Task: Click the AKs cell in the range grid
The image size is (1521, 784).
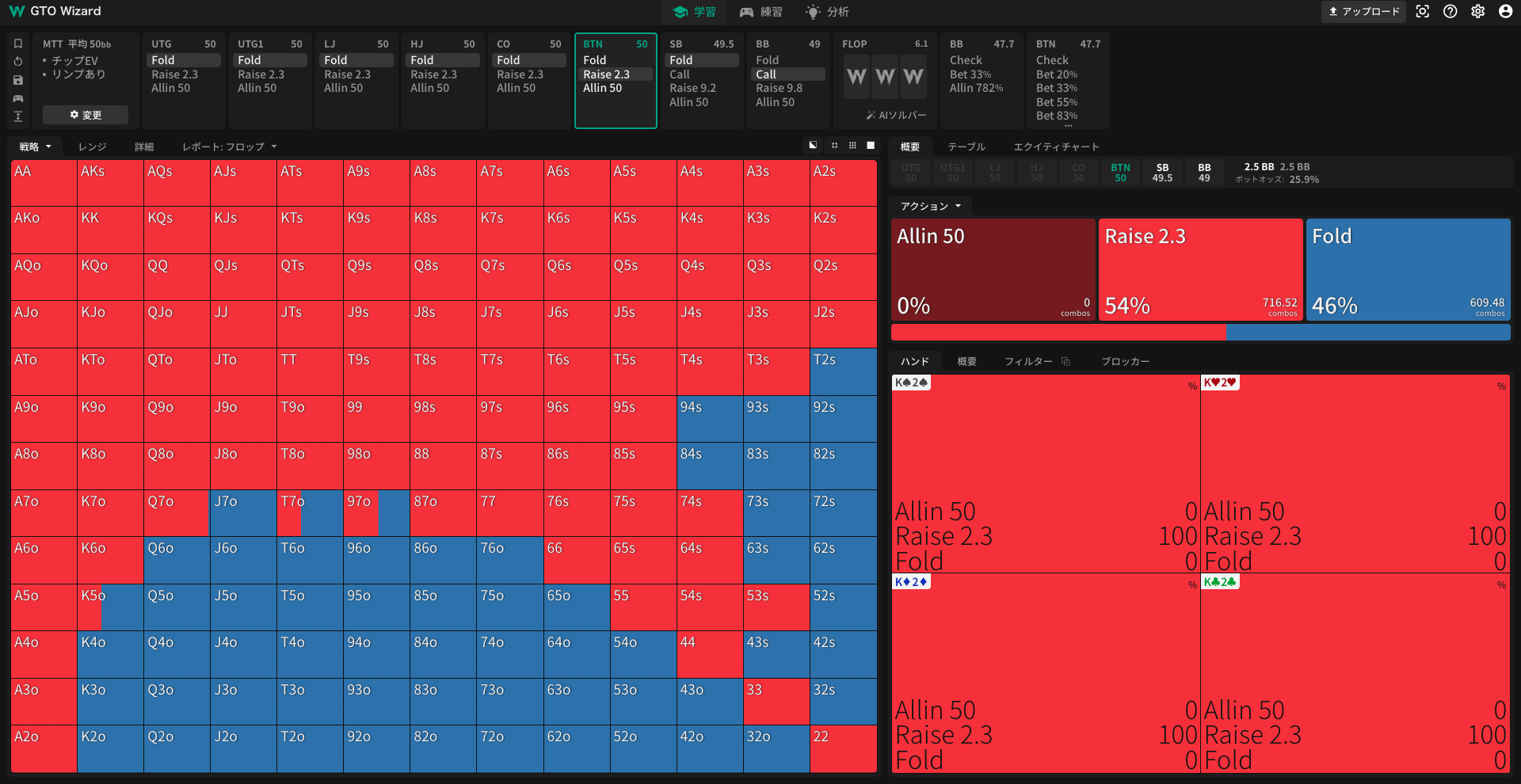Action: click(x=110, y=183)
